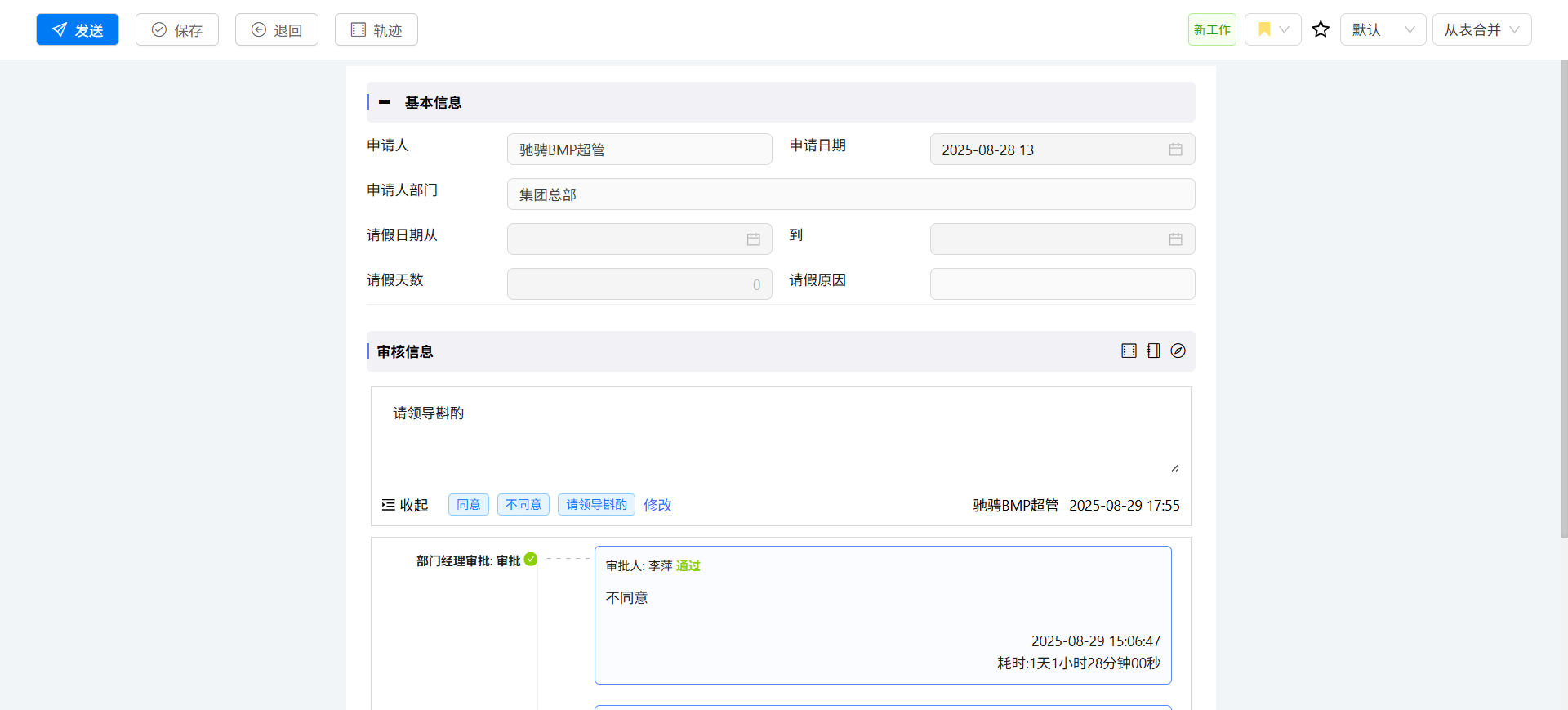The width and height of the screenshot is (1568, 710).
Task: Click 驰骋BMP超管 signature text near date
Action: [x=1015, y=506]
